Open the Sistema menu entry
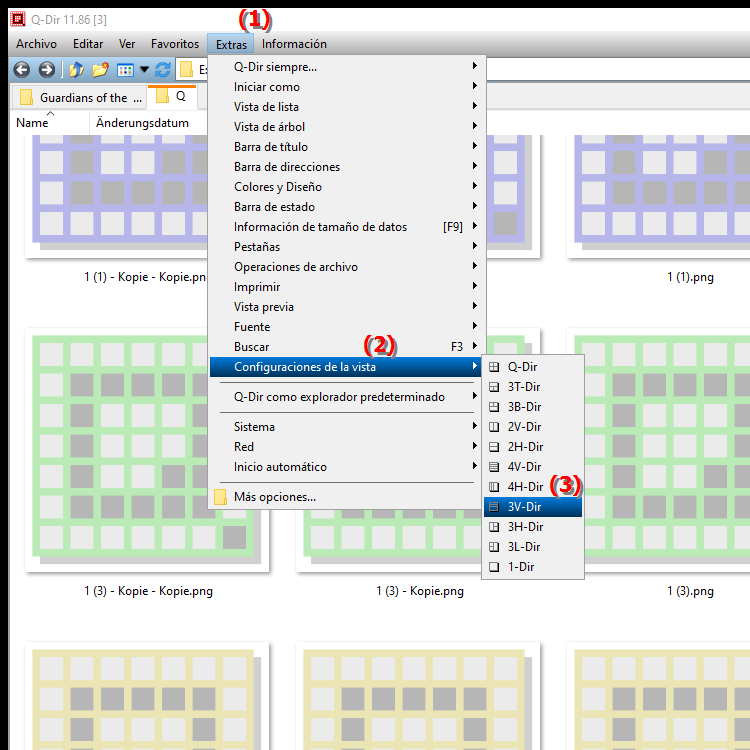This screenshot has height=750, width=750. click(x=345, y=427)
